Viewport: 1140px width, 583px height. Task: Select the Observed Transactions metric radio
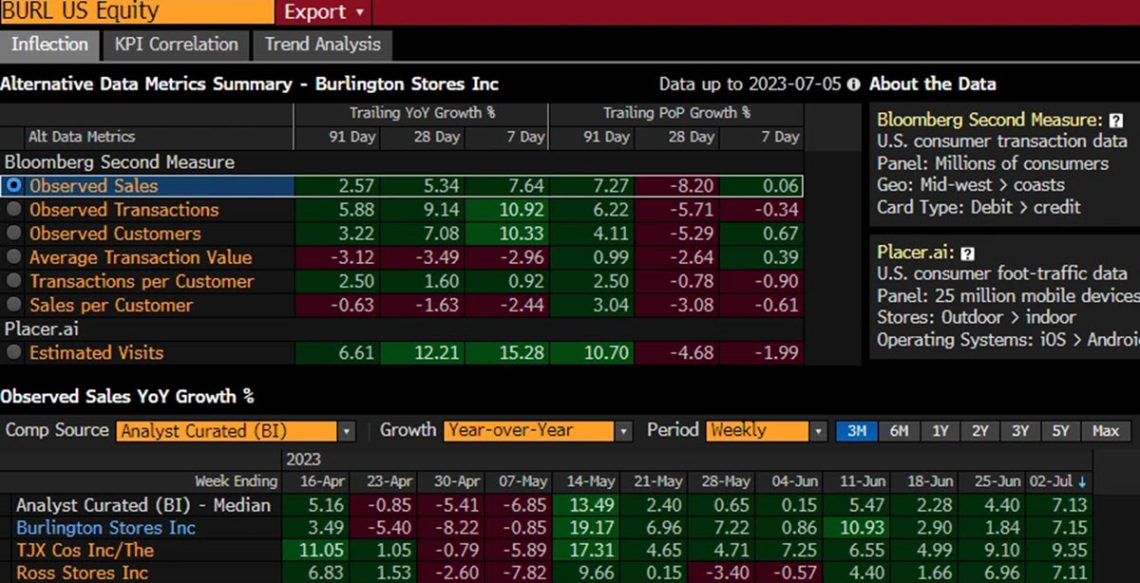tap(13, 210)
